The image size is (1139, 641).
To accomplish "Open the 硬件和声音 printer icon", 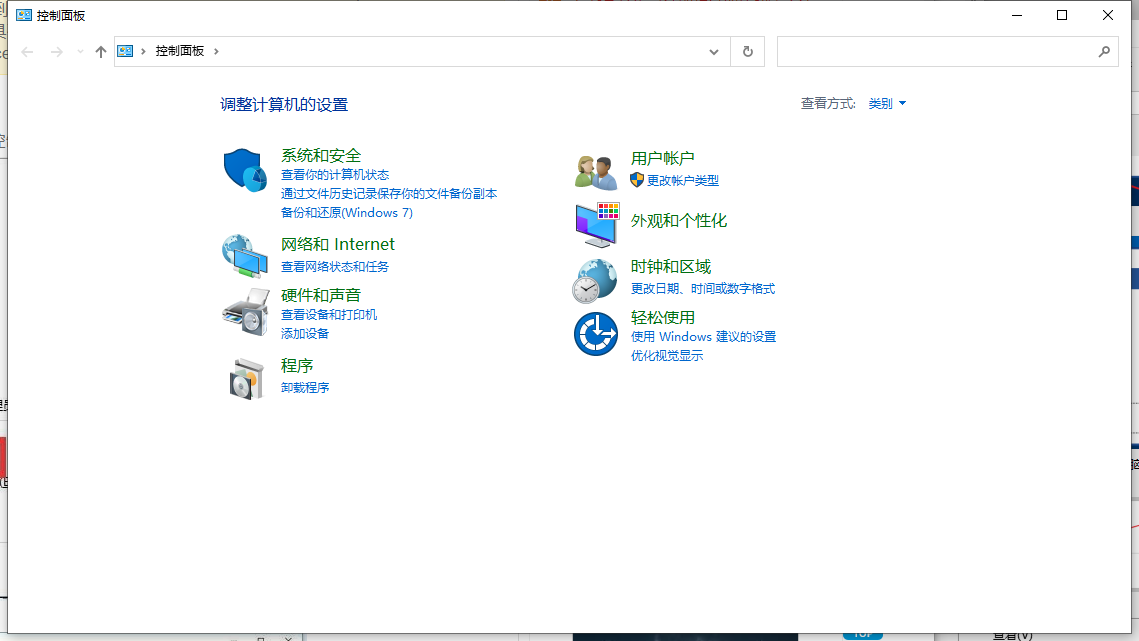I will coord(245,313).
